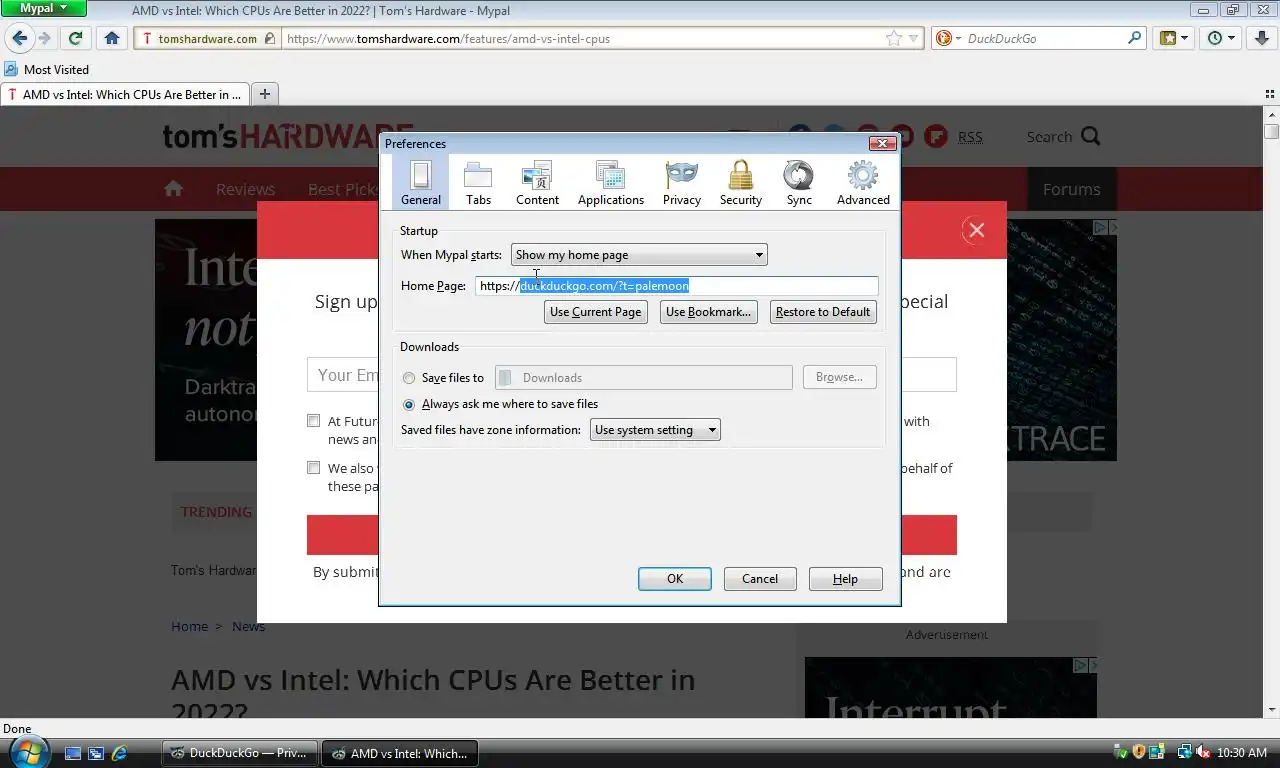The height and width of the screenshot is (768, 1280).
Task: Open the URL bar history dropdown arrow
Action: coord(913,39)
